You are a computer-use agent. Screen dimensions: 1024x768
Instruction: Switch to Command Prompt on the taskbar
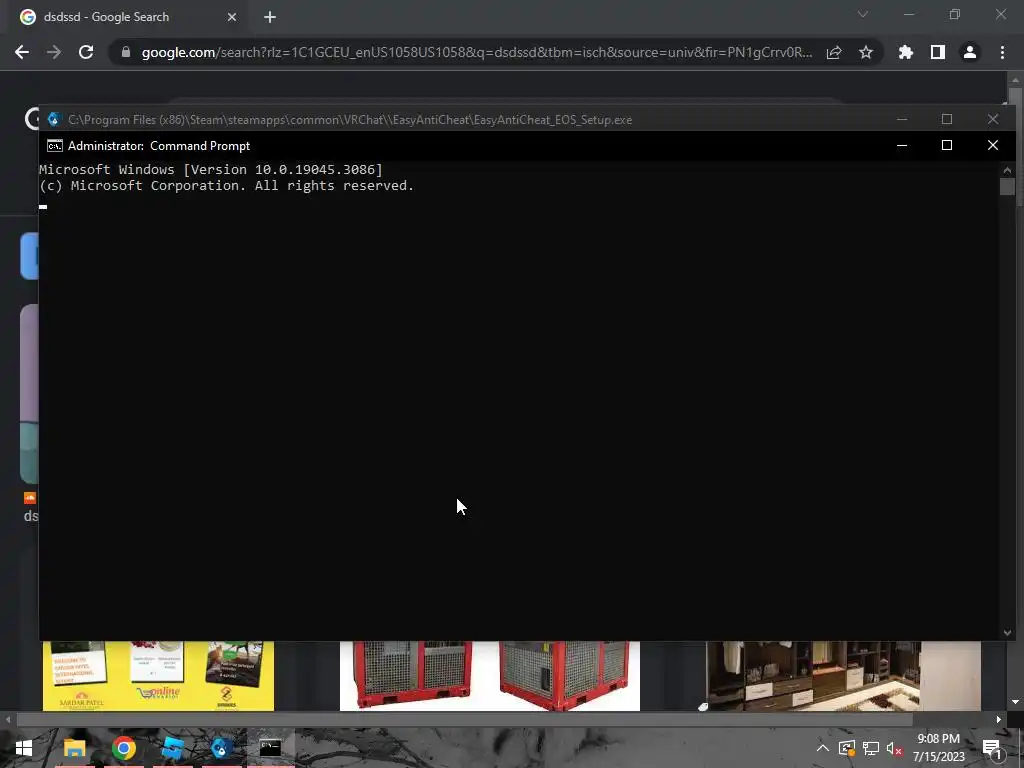click(x=270, y=748)
